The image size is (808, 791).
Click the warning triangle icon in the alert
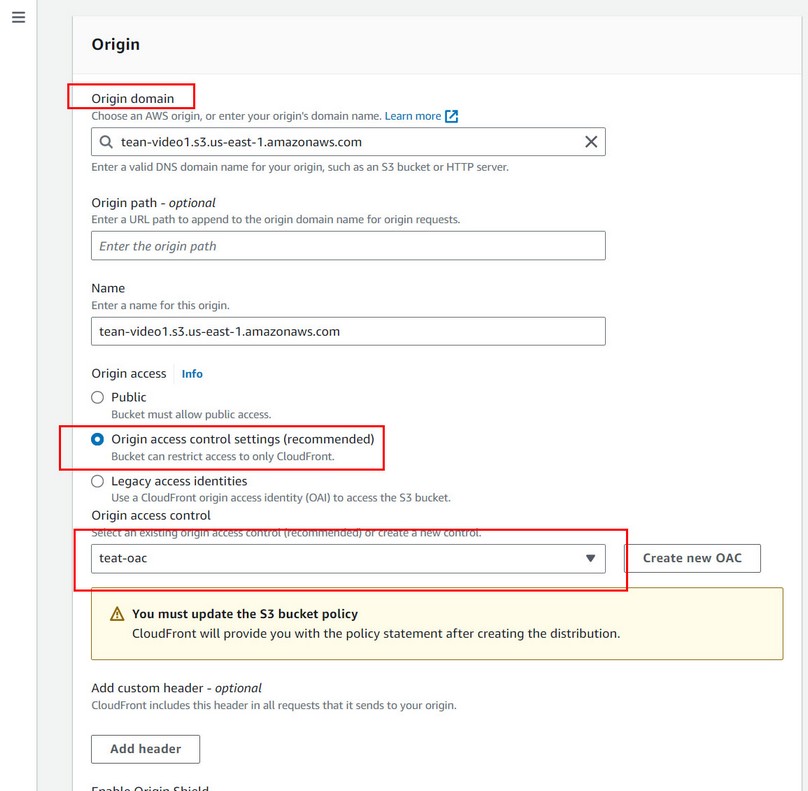117,614
